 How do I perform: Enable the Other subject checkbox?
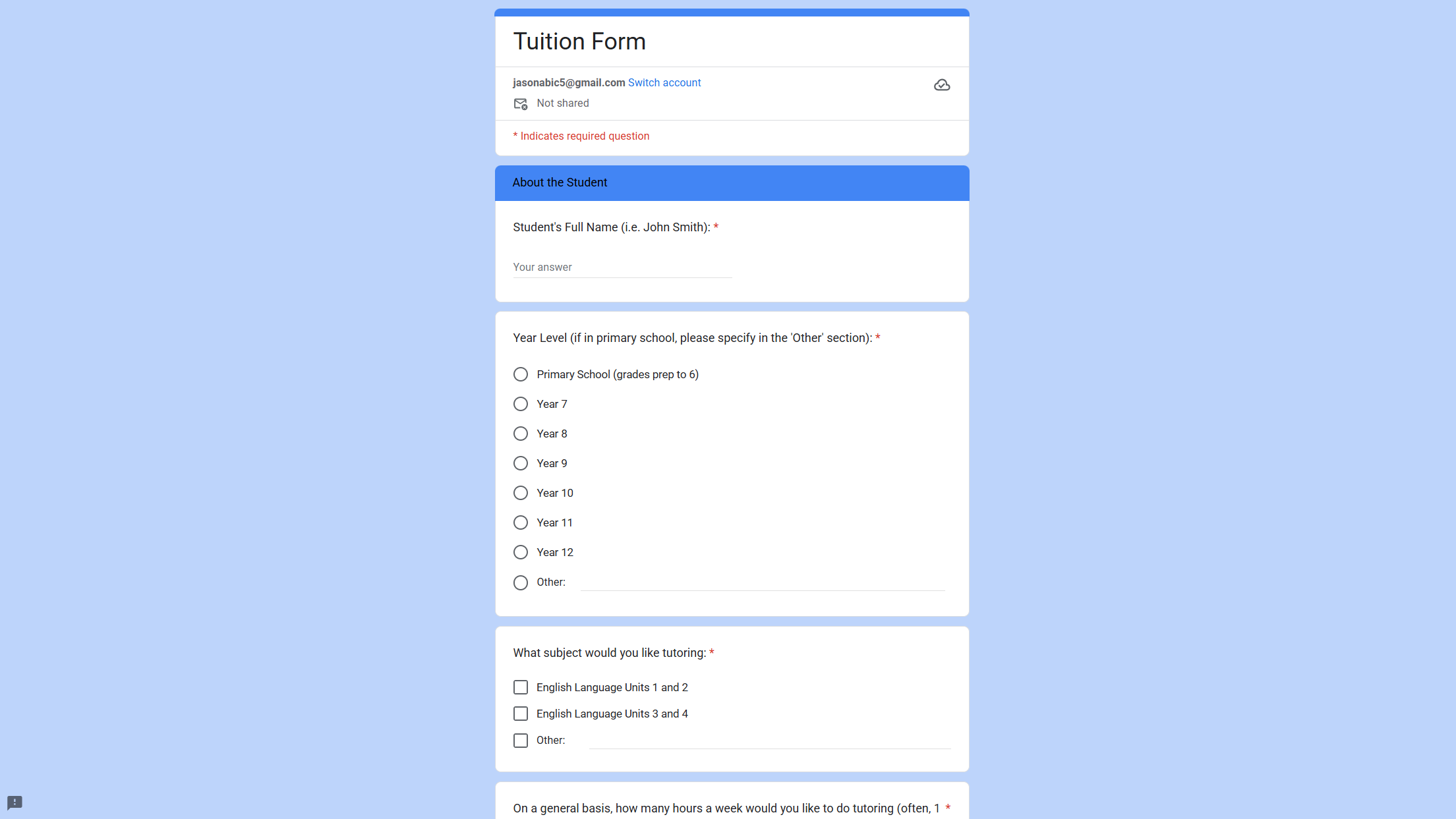[x=521, y=741]
